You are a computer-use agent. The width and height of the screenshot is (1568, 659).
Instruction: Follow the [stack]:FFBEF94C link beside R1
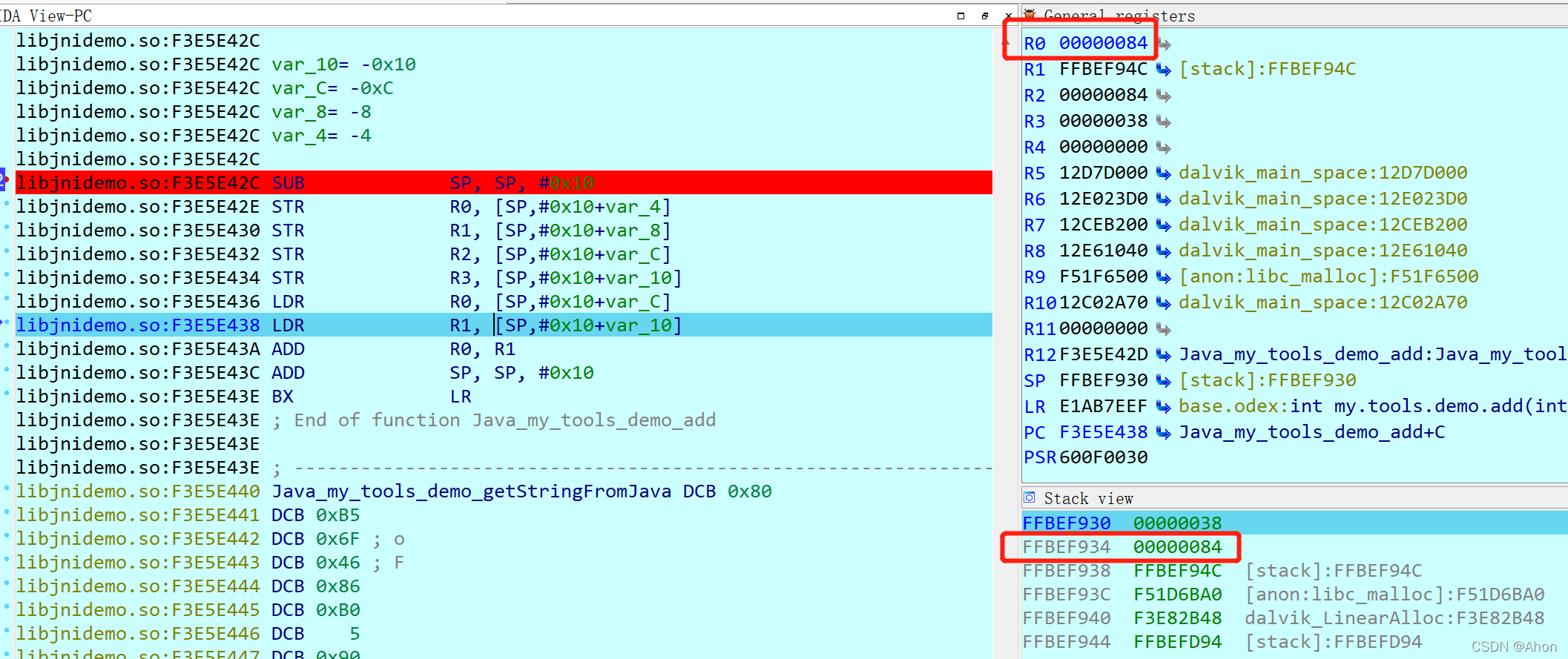[x=1267, y=70]
